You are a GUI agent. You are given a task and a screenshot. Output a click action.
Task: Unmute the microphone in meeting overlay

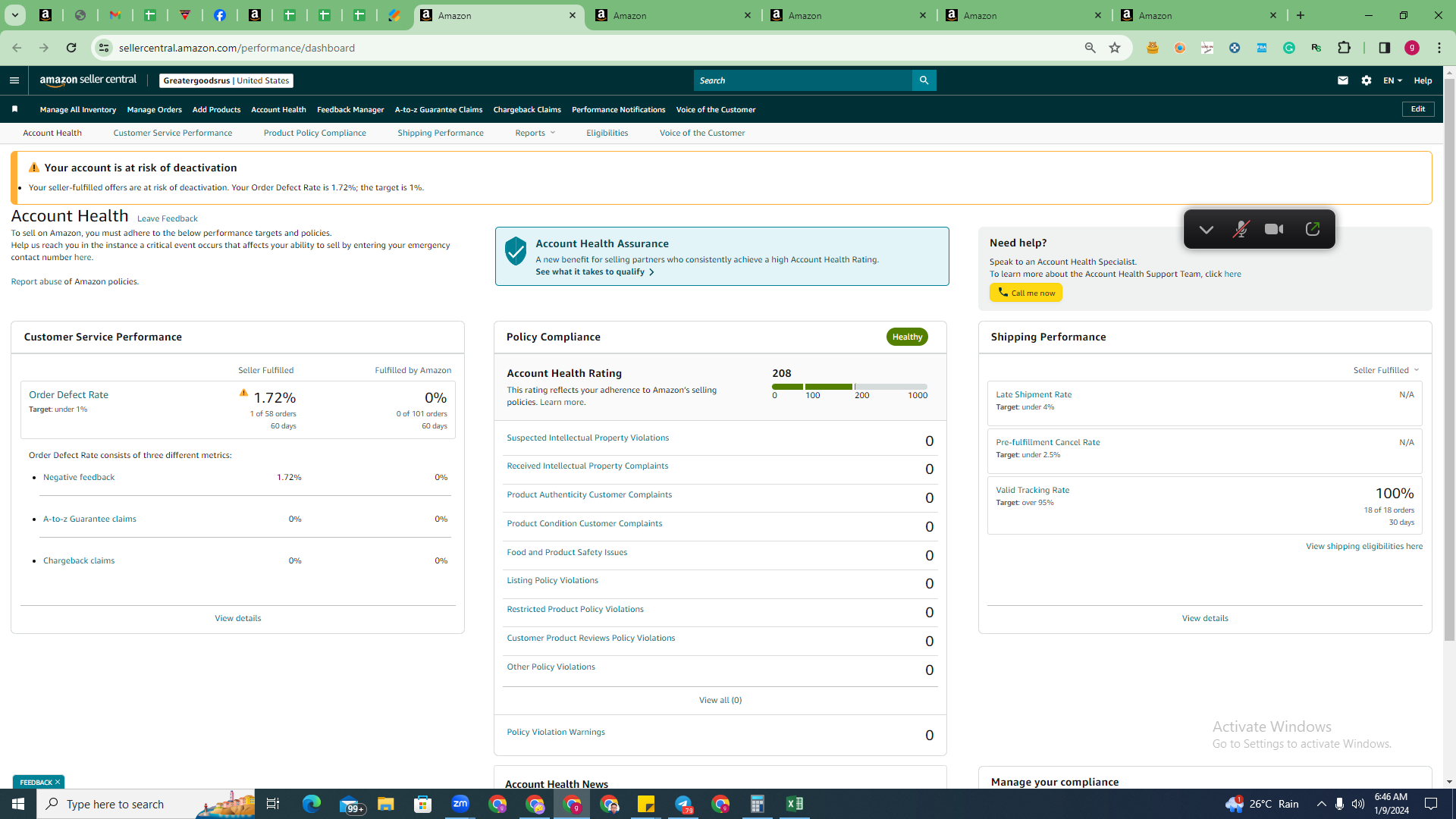[x=1241, y=229]
